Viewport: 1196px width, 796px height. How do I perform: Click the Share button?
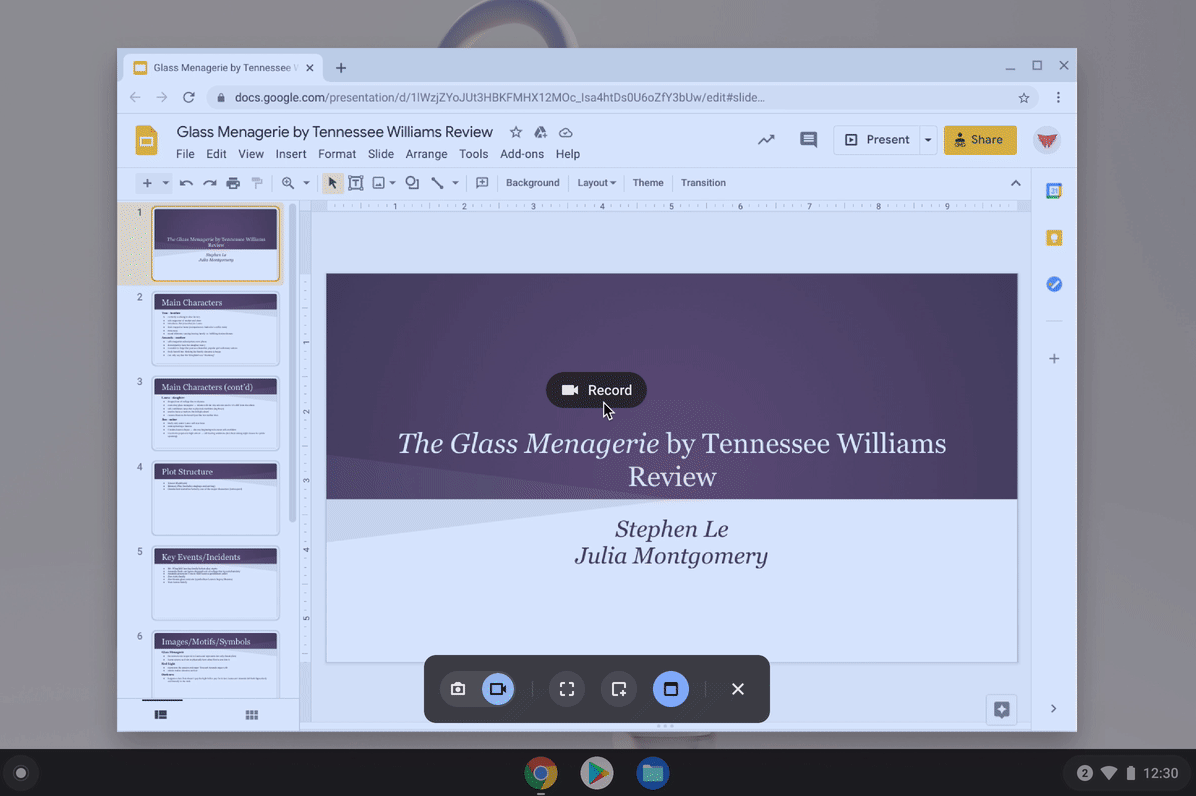[x=980, y=140]
